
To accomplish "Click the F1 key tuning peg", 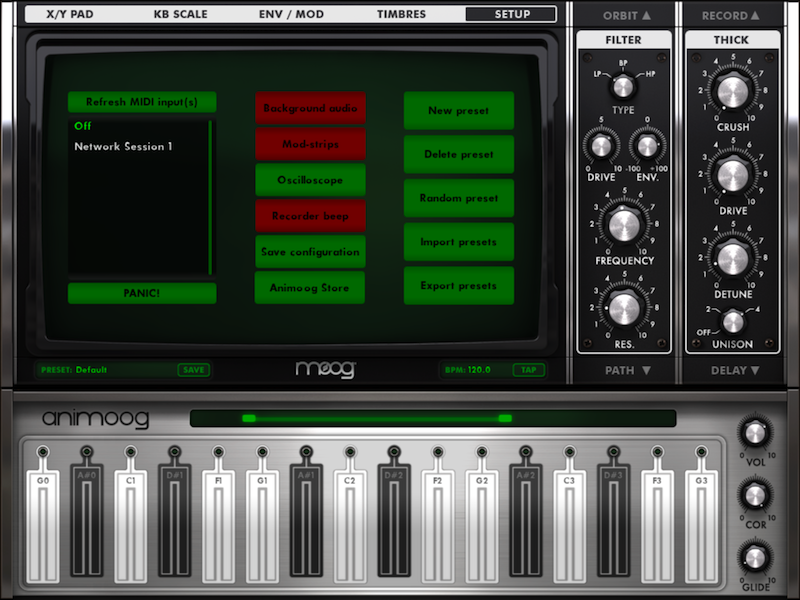I will 218,452.
